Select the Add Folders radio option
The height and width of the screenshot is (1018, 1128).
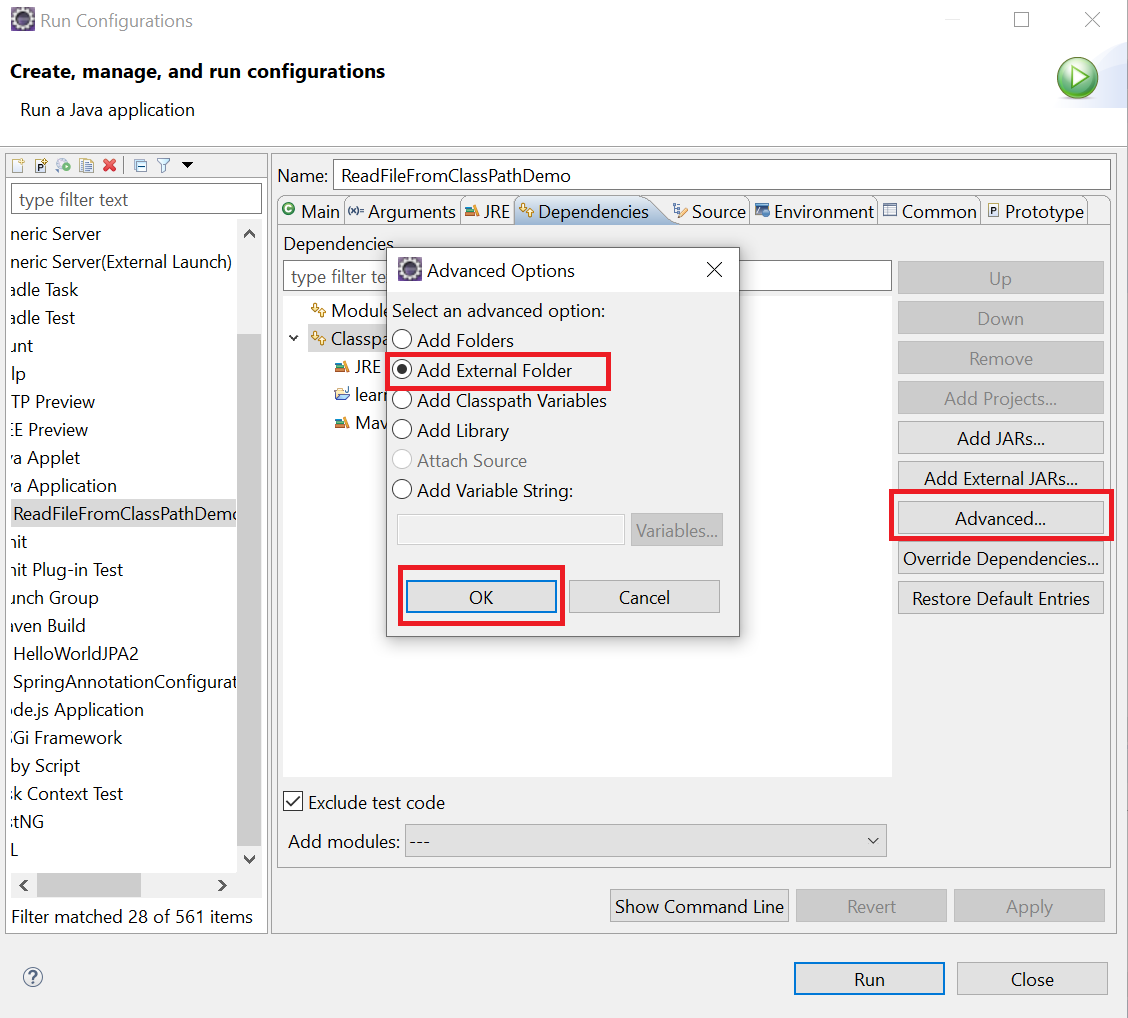(x=402, y=341)
